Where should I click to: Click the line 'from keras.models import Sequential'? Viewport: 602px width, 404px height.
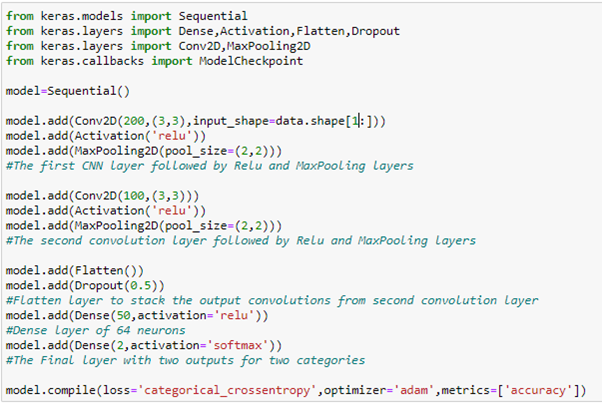pos(127,16)
